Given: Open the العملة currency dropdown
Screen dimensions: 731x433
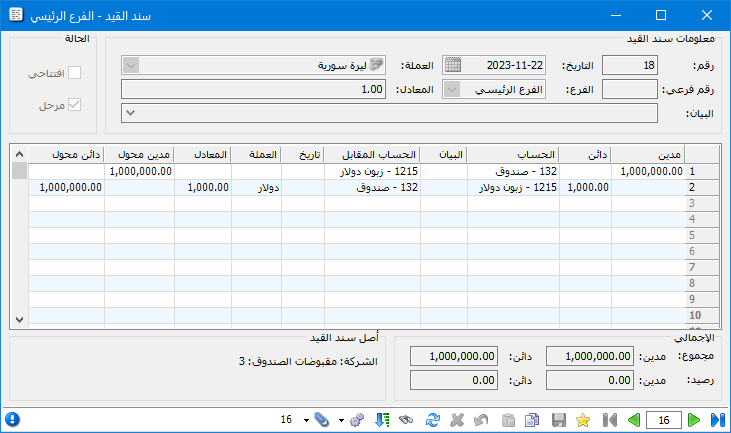Looking at the screenshot, I should 131,65.
